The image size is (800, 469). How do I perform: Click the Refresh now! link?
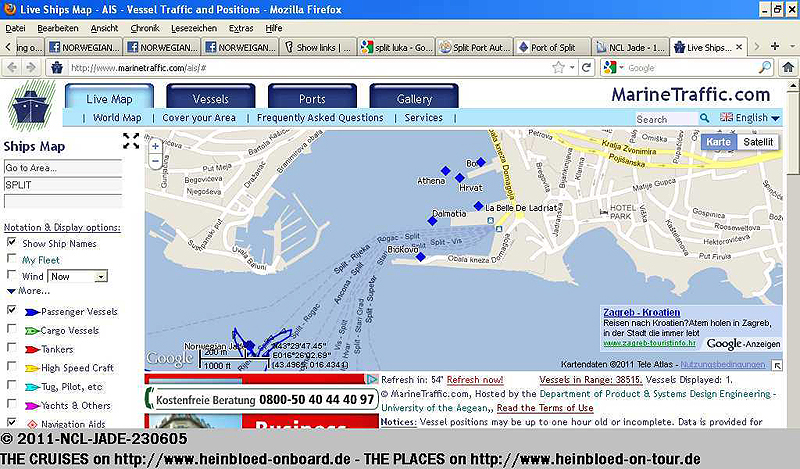point(474,380)
